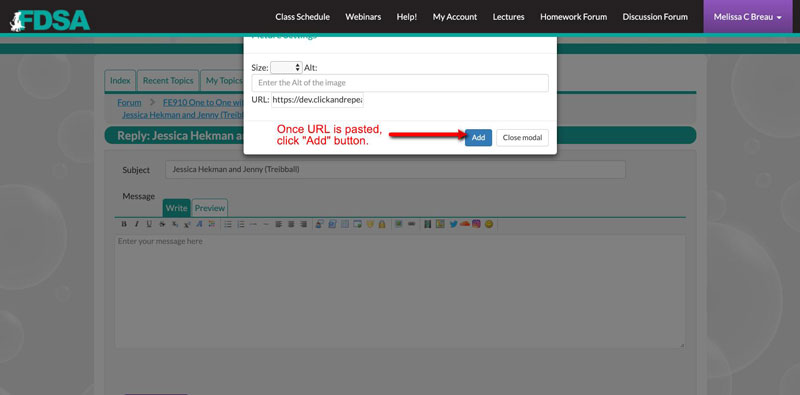Apply strikethrough formatting in toolbar

[x=162, y=224]
